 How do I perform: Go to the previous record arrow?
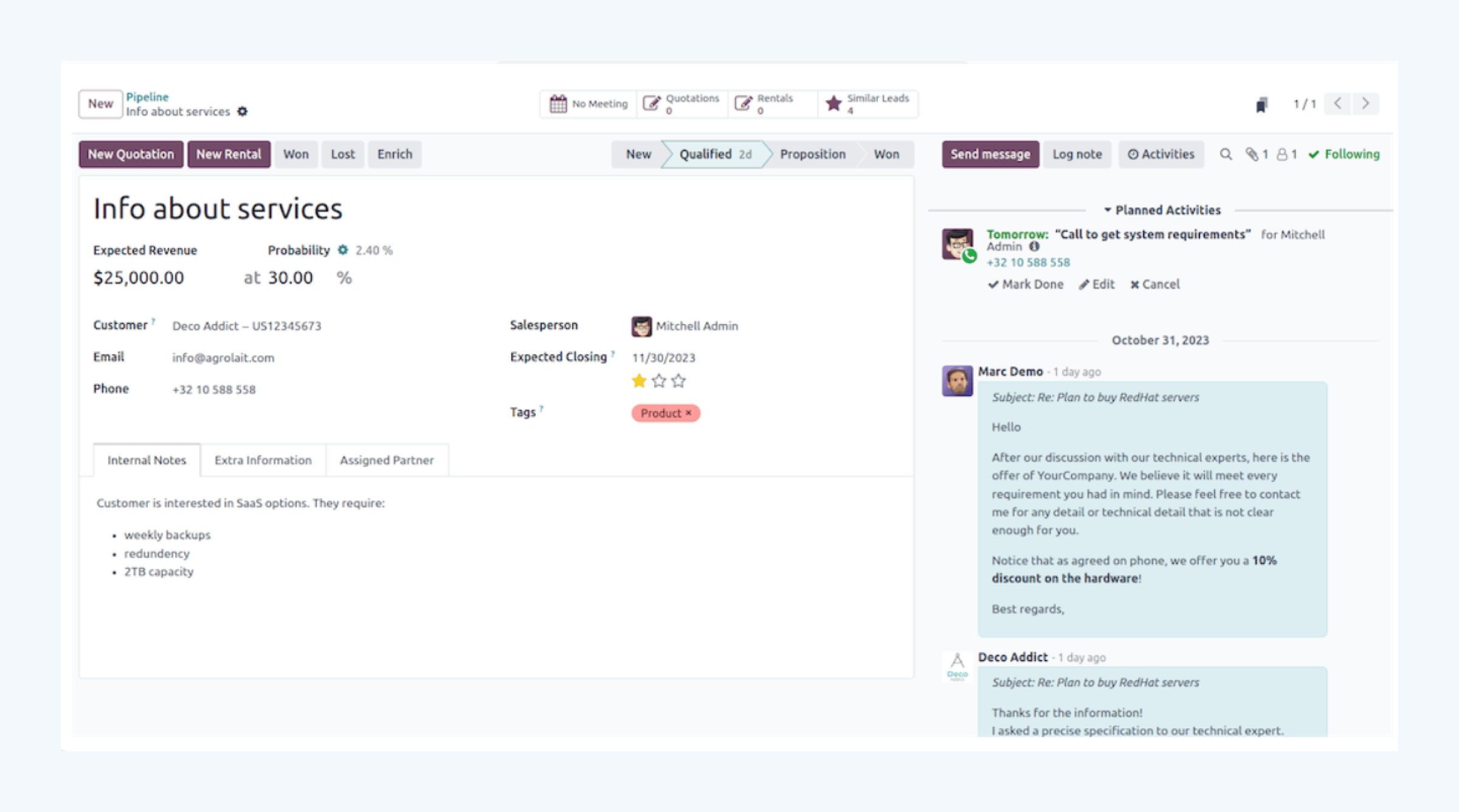(x=1338, y=103)
